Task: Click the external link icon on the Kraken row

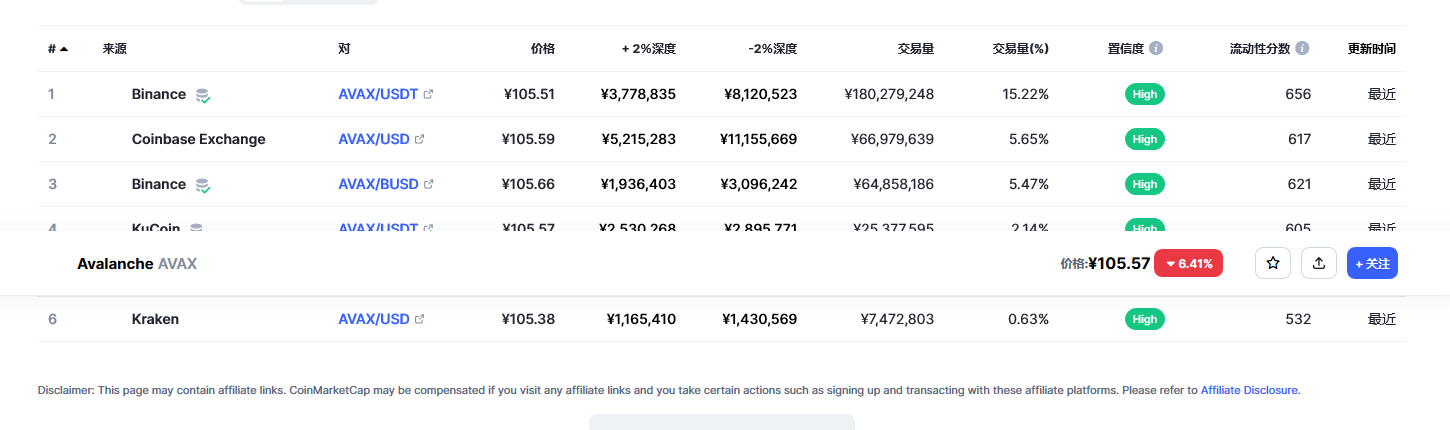Action: (420, 319)
